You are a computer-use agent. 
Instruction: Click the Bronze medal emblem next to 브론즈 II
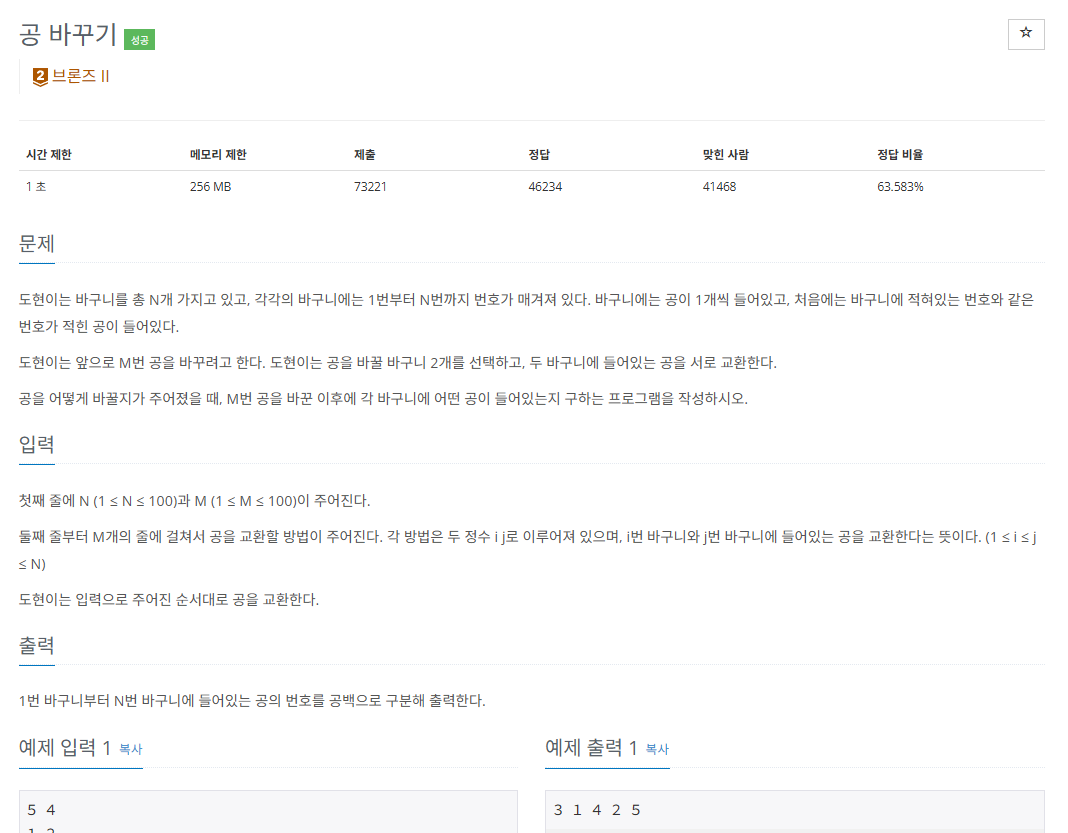[38, 74]
